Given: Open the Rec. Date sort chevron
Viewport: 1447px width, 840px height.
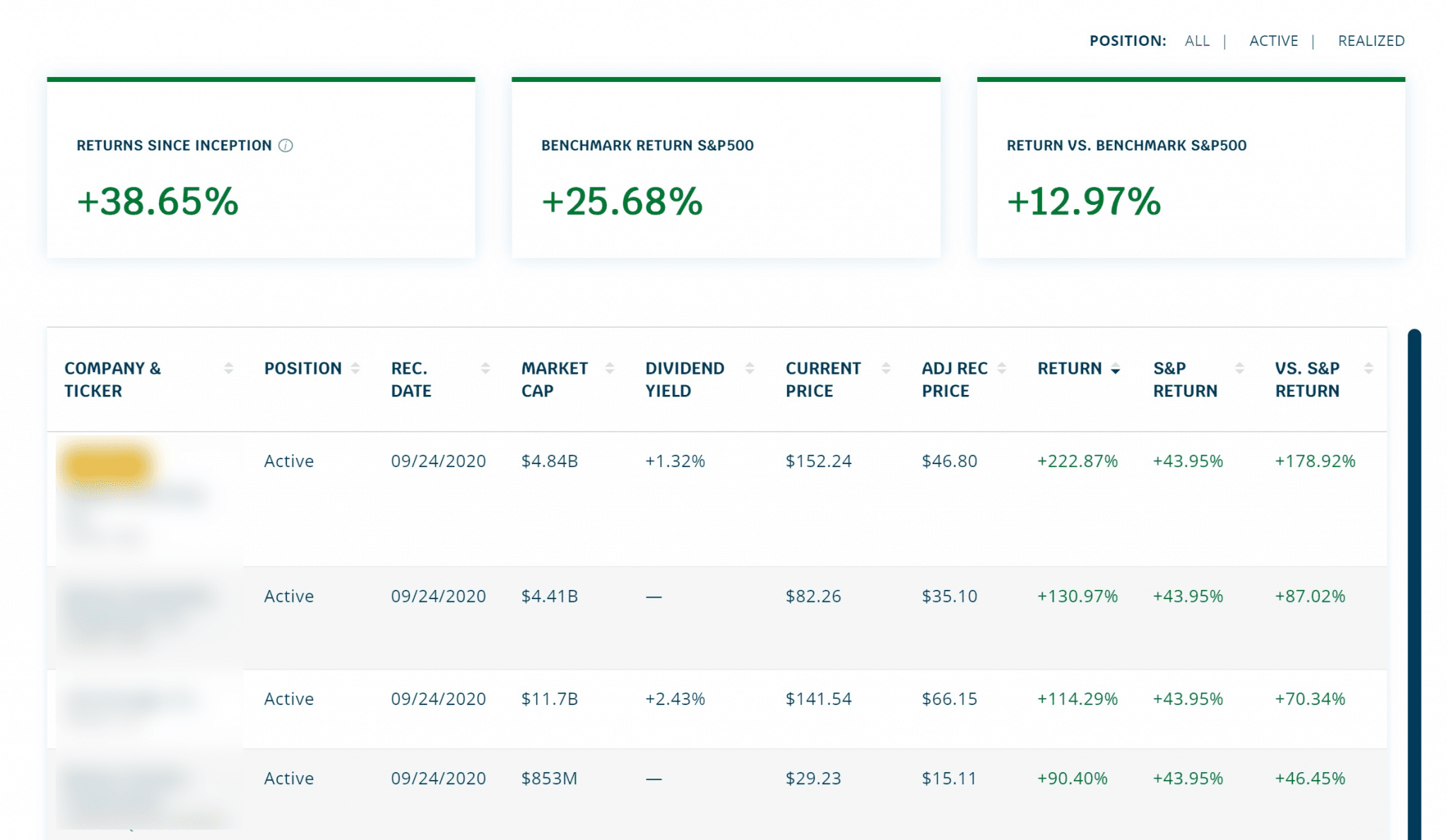Looking at the screenshot, I should (x=485, y=368).
